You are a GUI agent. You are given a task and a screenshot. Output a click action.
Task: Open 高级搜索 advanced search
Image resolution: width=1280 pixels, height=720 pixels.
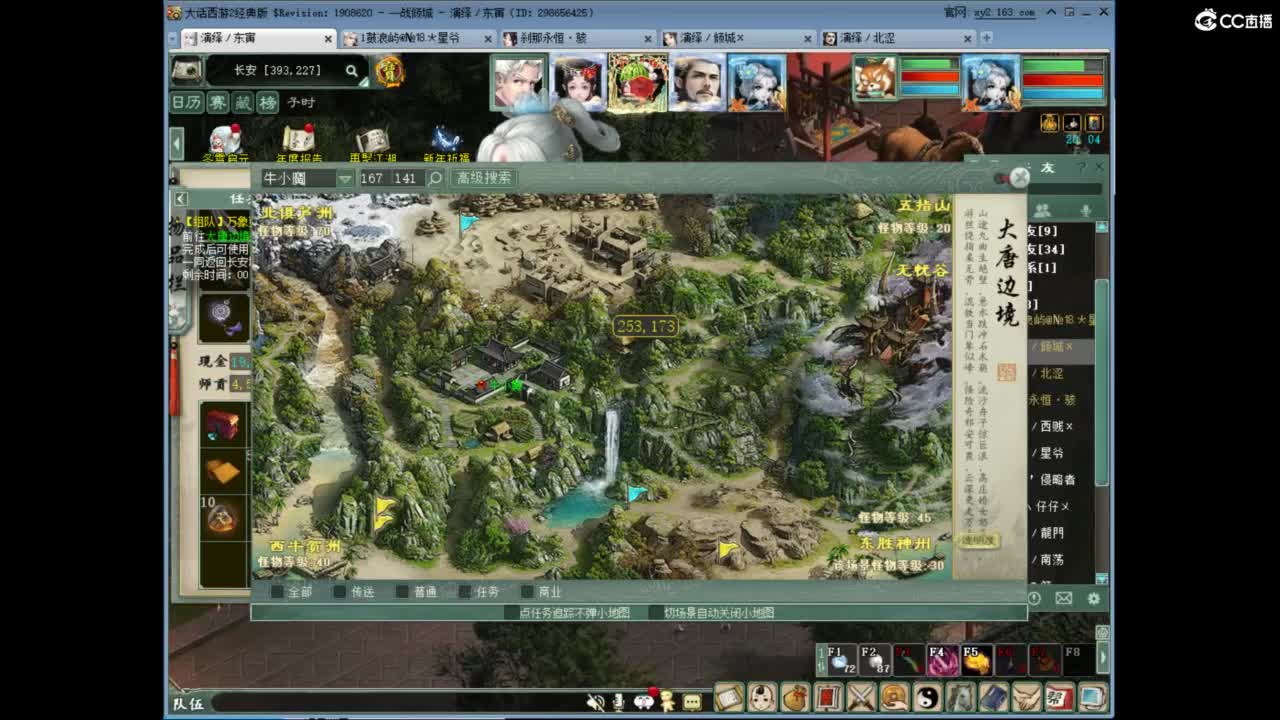pyautogui.click(x=484, y=178)
